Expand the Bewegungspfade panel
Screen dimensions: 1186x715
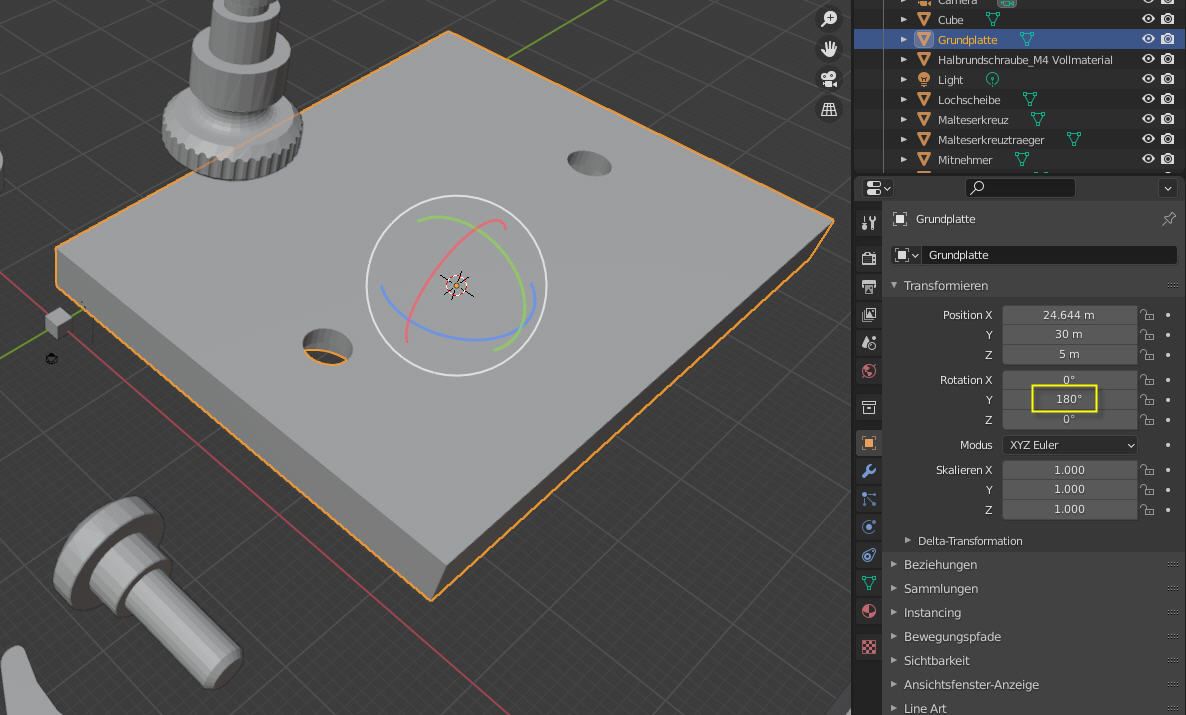pyautogui.click(x=894, y=636)
